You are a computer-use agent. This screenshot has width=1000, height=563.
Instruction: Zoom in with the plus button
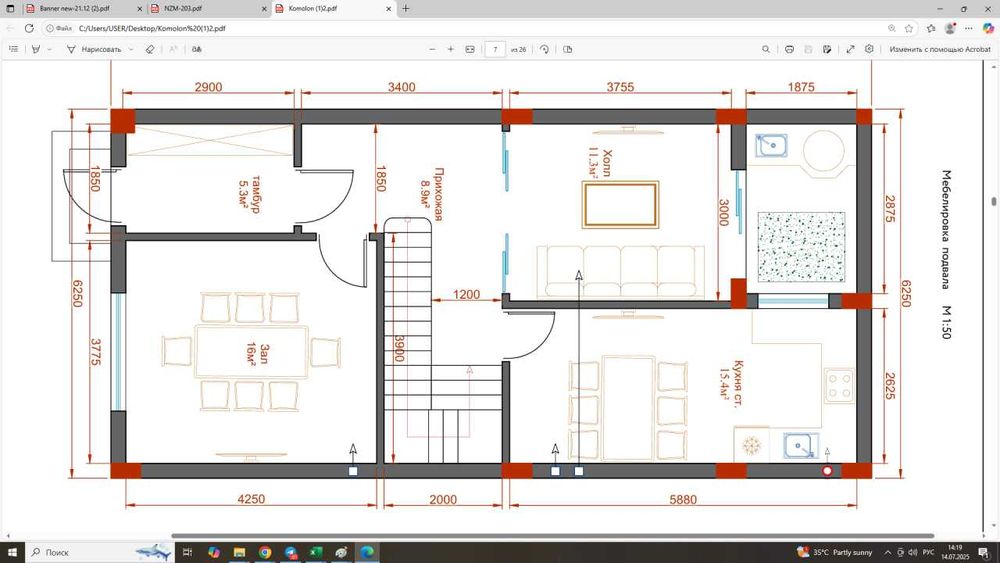(451, 49)
